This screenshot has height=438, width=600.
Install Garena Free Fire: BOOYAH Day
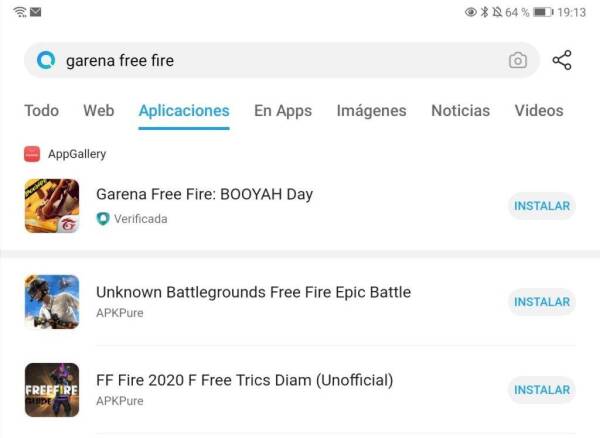[x=542, y=206]
